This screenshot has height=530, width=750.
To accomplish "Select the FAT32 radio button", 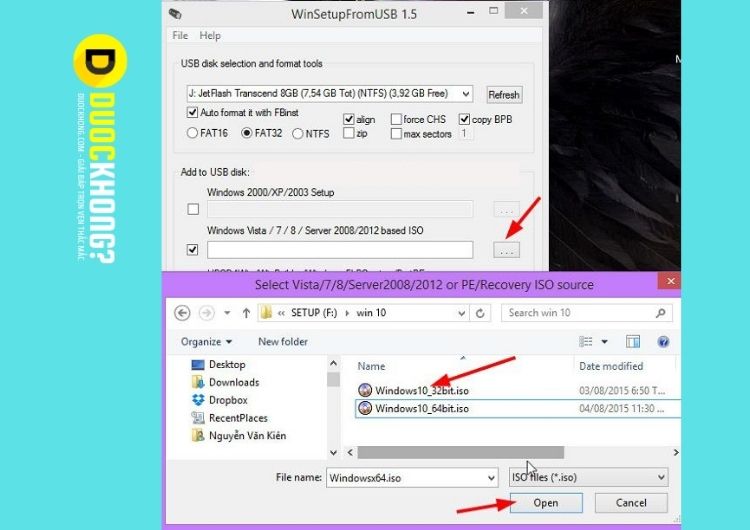I will pos(247,133).
